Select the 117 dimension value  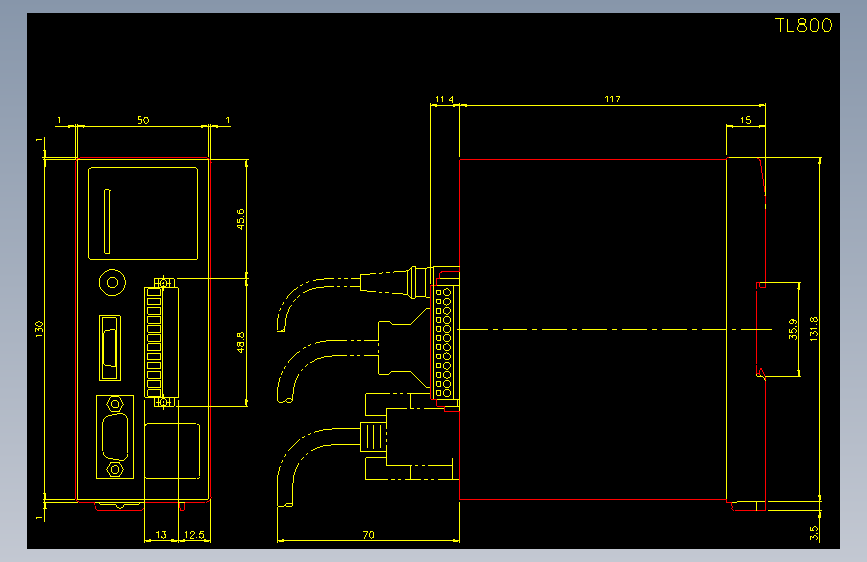(612, 99)
